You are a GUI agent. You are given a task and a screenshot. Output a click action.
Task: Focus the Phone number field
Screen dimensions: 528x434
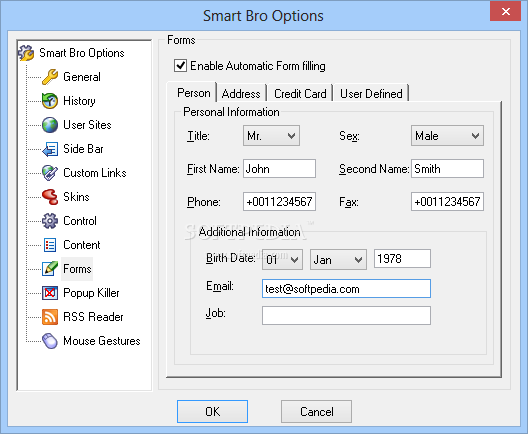279,202
